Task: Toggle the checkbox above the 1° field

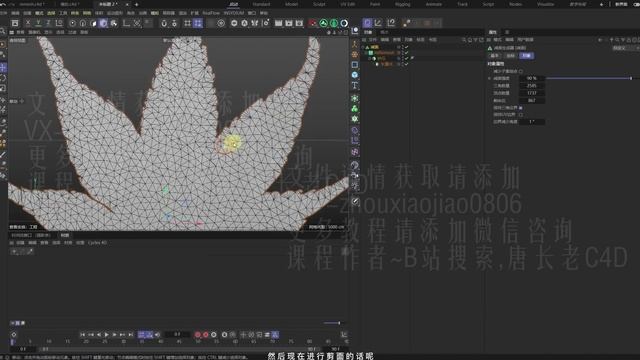Action: coord(520,115)
